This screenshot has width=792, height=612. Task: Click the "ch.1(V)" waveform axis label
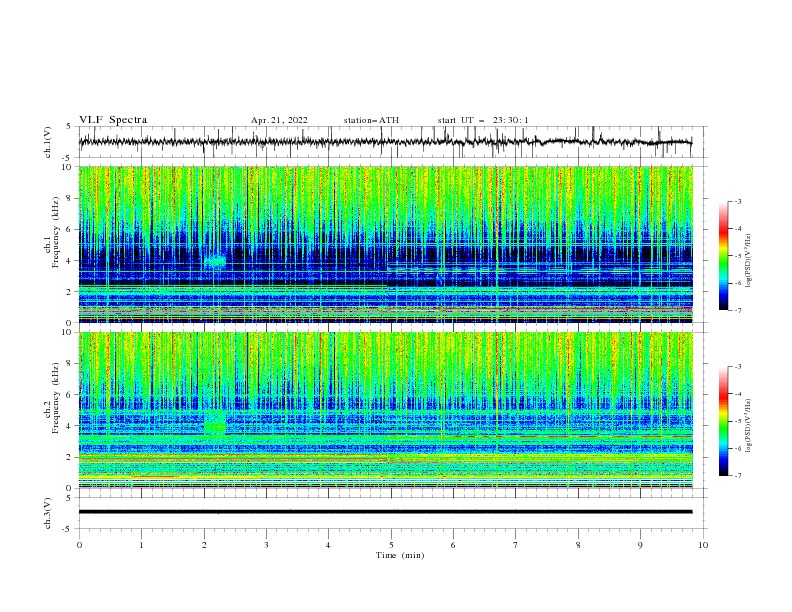pyautogui.click(x=48, y=142)
